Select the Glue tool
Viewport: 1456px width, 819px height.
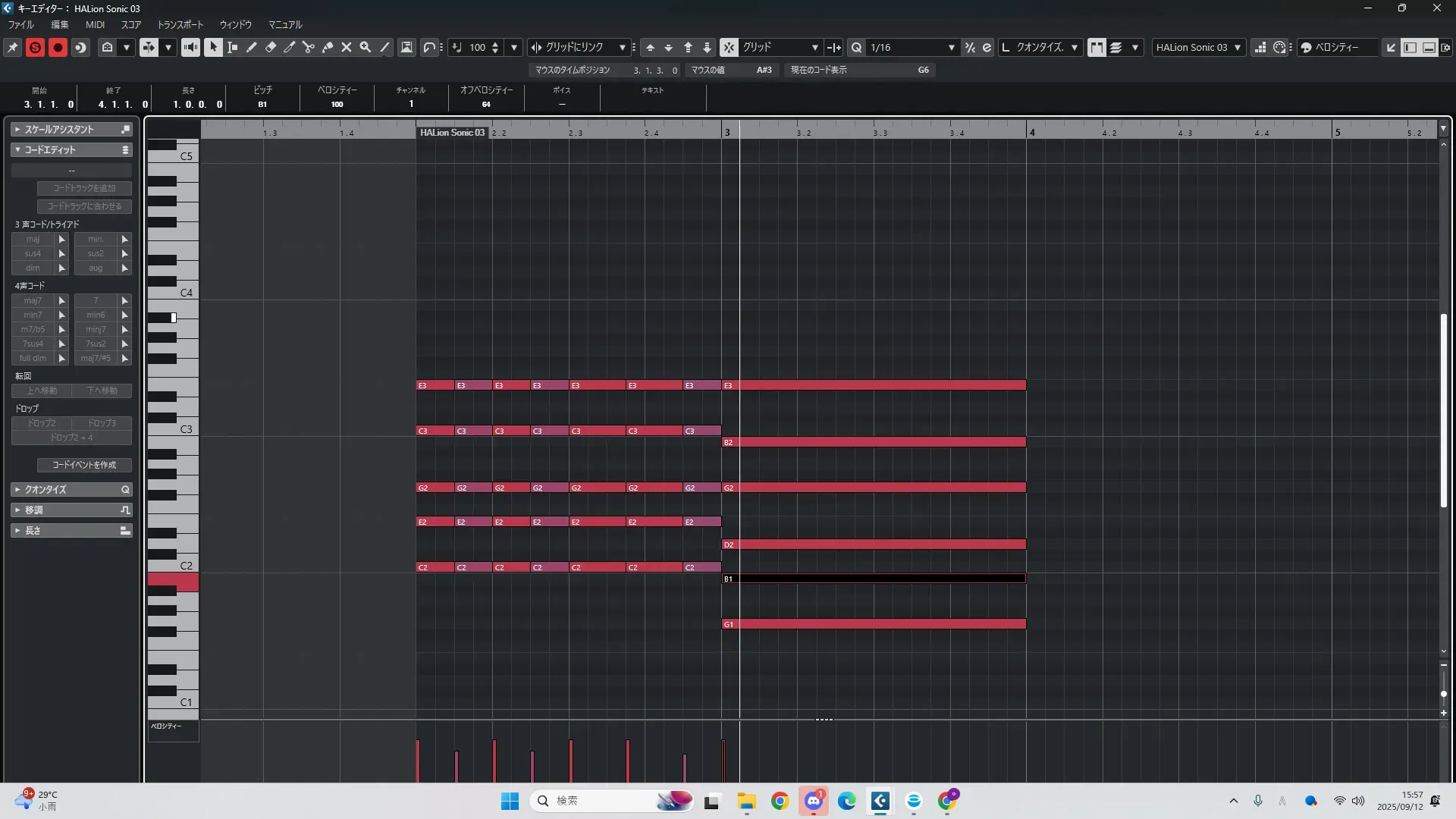pos(328,47)
